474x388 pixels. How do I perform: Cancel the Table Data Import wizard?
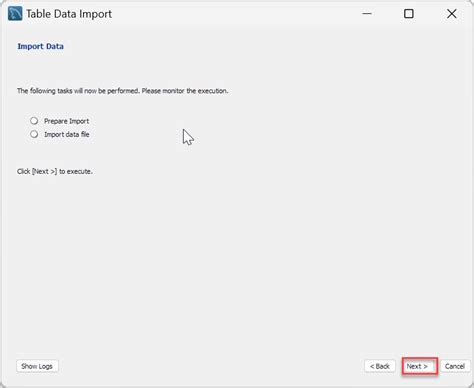[455, 366]
